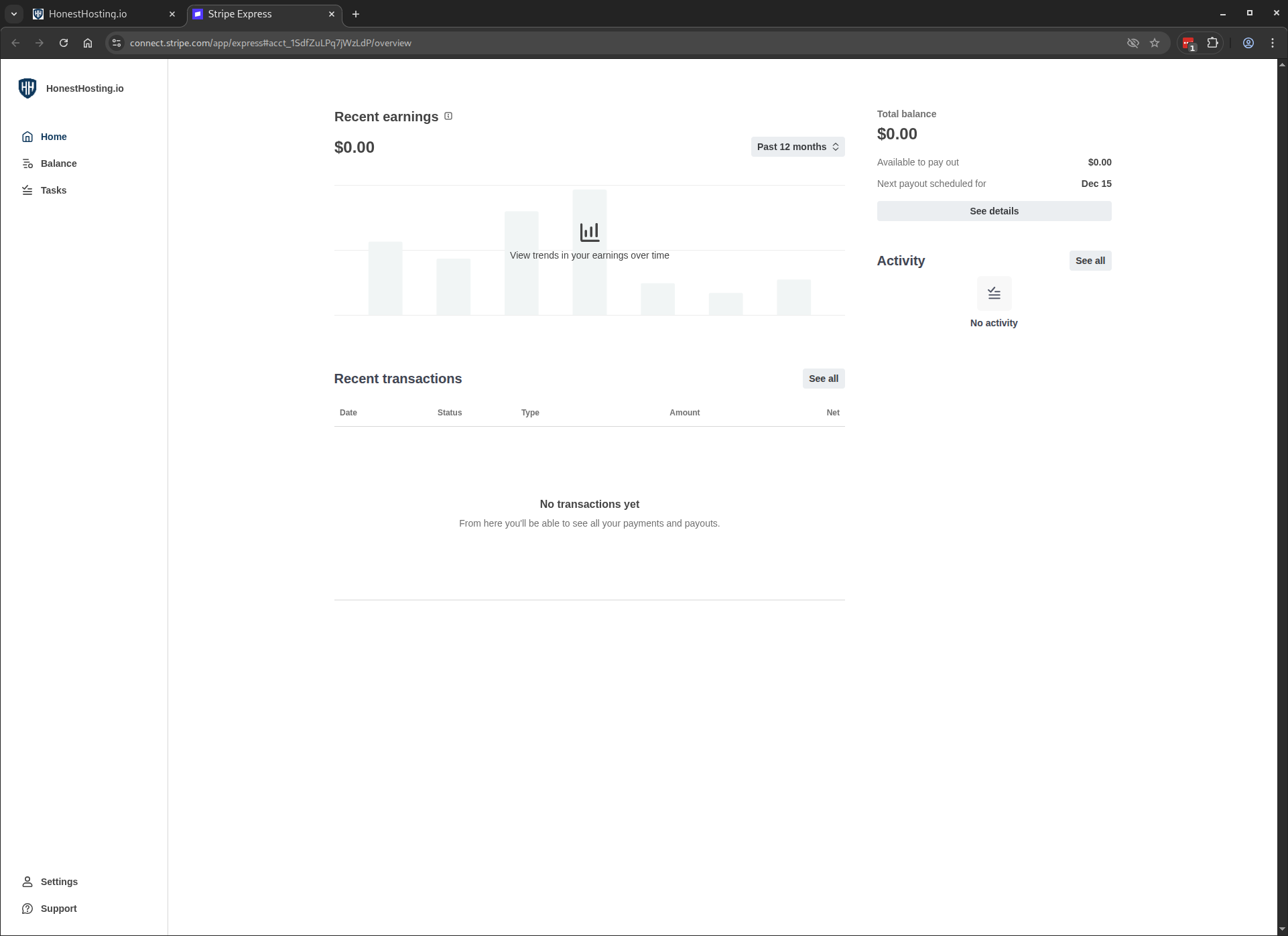1288x936 pixels.
Task: Open Settings in the sidebar
Action: pyautogui.click(x=59, y=882)
